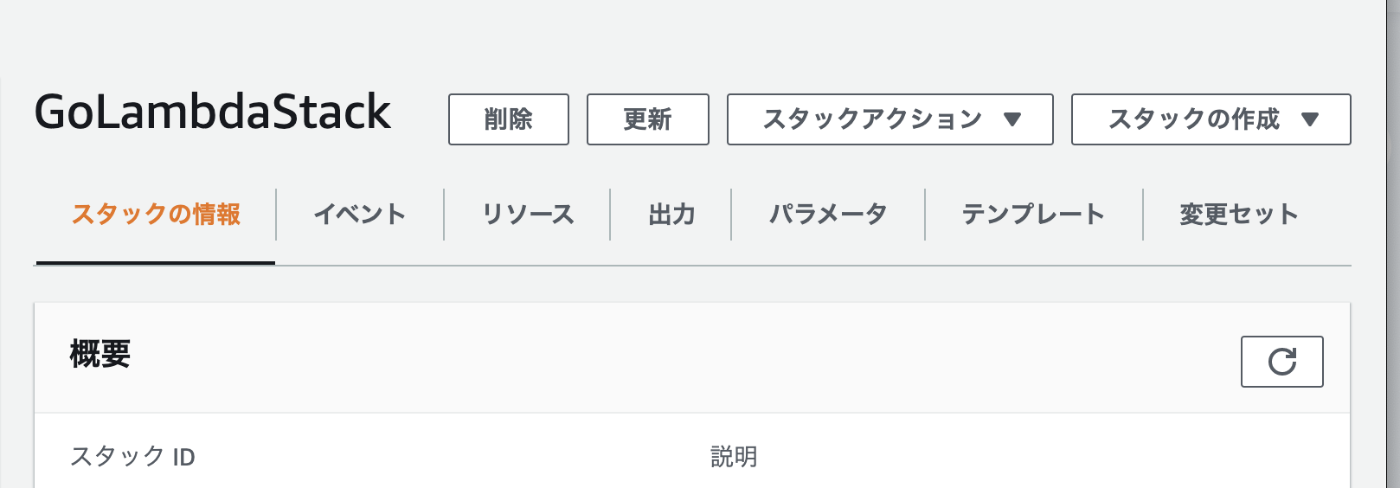1400x488 pixels.
Task: Open the スタックアクション dropdown menu
Action: [x=890, y=120]
